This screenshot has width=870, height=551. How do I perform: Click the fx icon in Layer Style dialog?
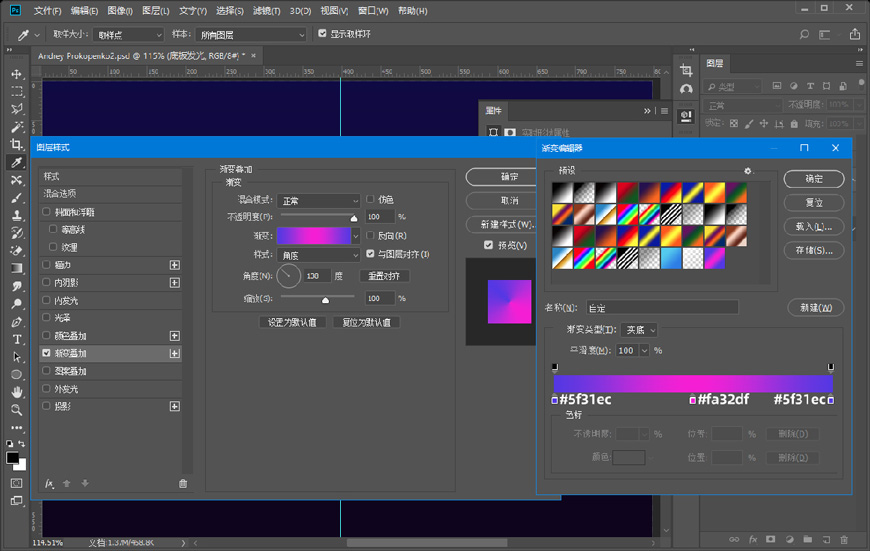[49, 483]
